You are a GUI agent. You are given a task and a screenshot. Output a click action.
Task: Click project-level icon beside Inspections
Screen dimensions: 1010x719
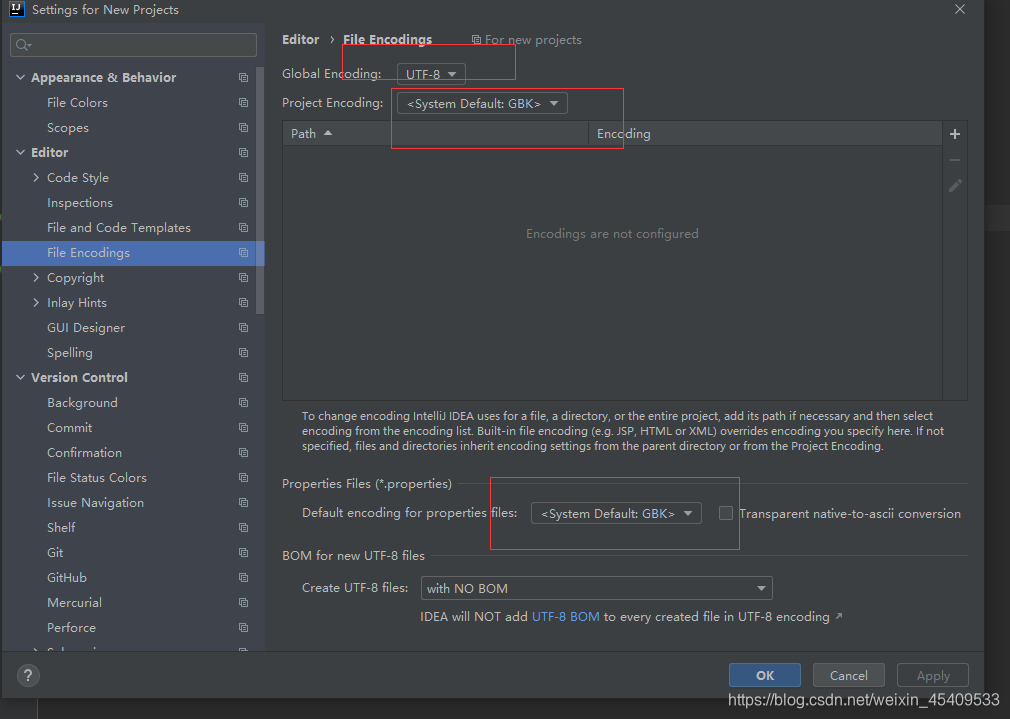click(x=243, y=202)
